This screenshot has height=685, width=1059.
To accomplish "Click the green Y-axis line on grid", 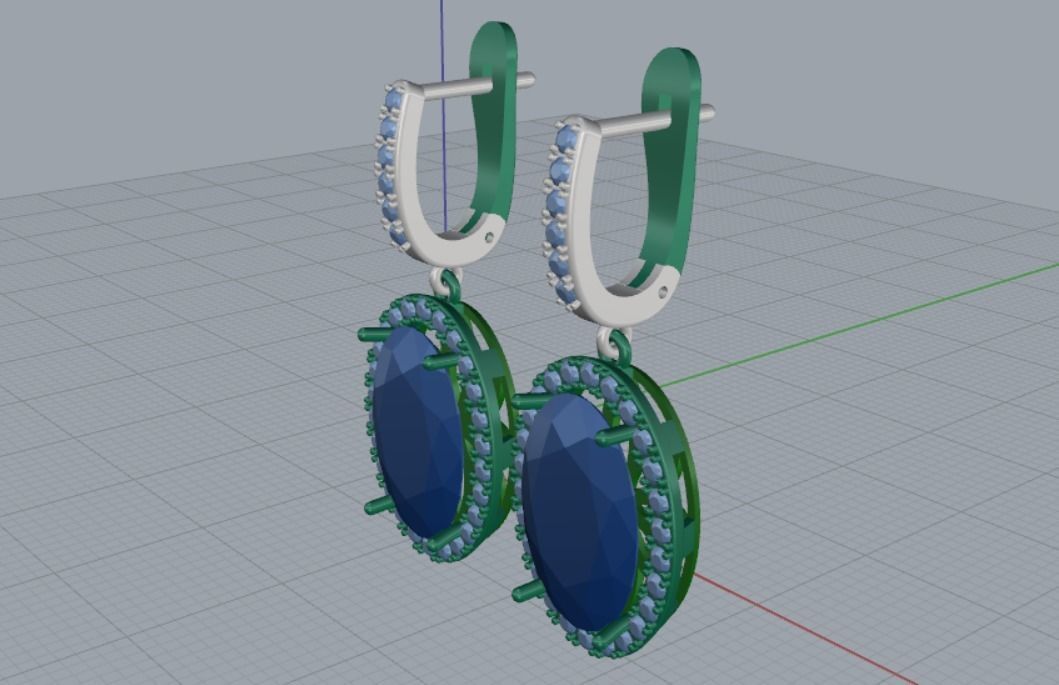I will pyautogui.click(x=858, y=324).
